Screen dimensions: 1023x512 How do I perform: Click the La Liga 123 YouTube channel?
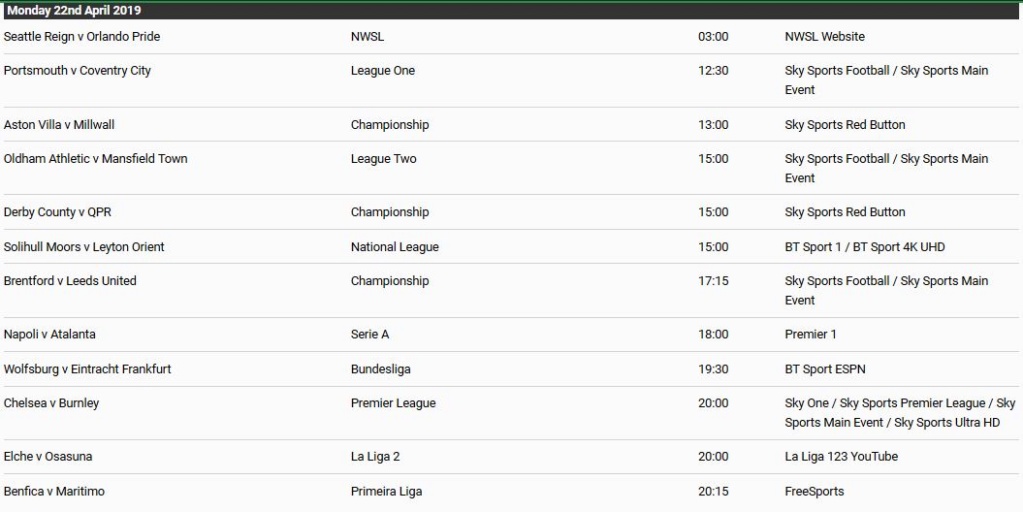[x=841, y=457]
